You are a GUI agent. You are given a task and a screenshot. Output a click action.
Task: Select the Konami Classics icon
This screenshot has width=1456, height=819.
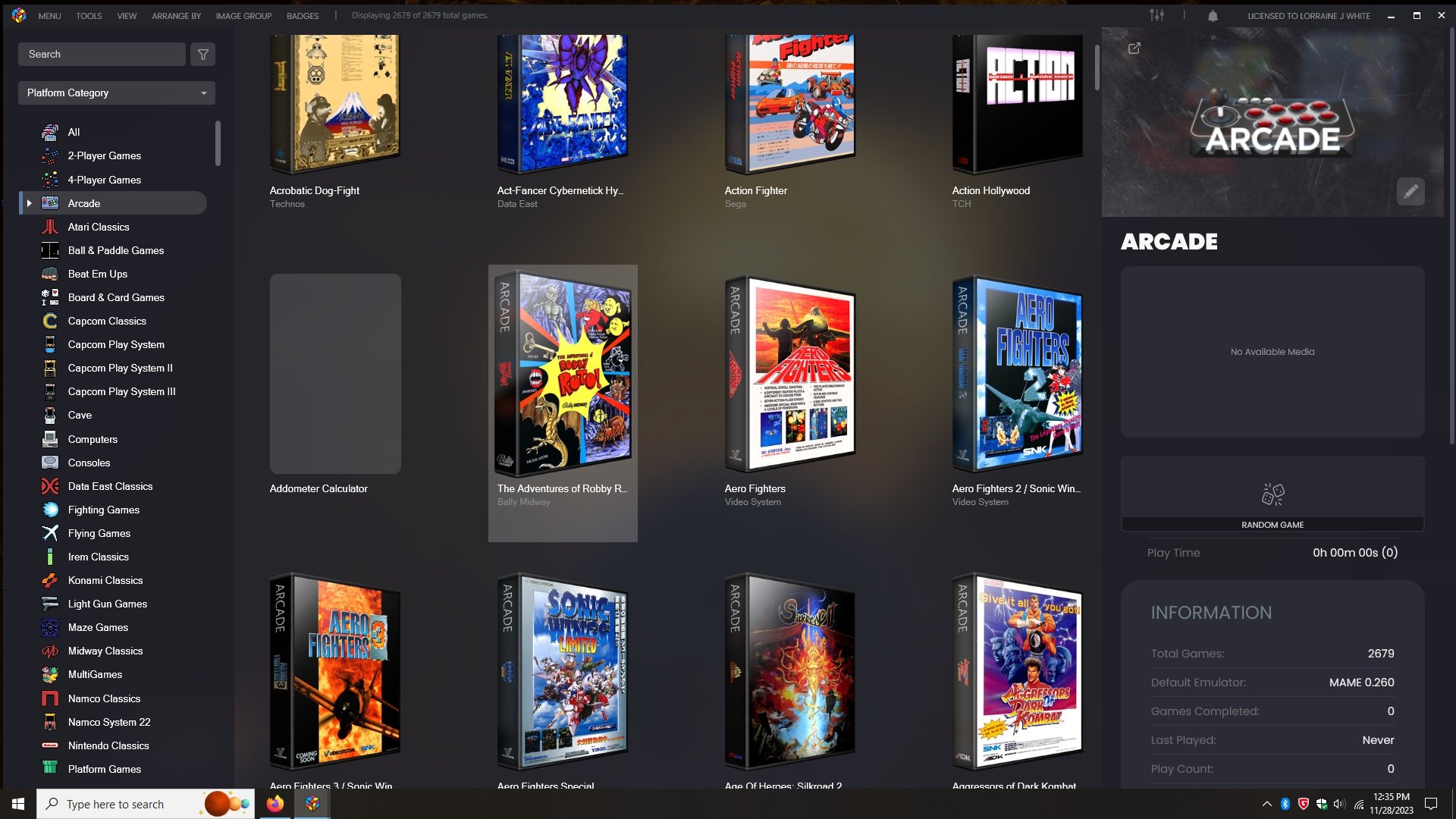pos(50,580)
